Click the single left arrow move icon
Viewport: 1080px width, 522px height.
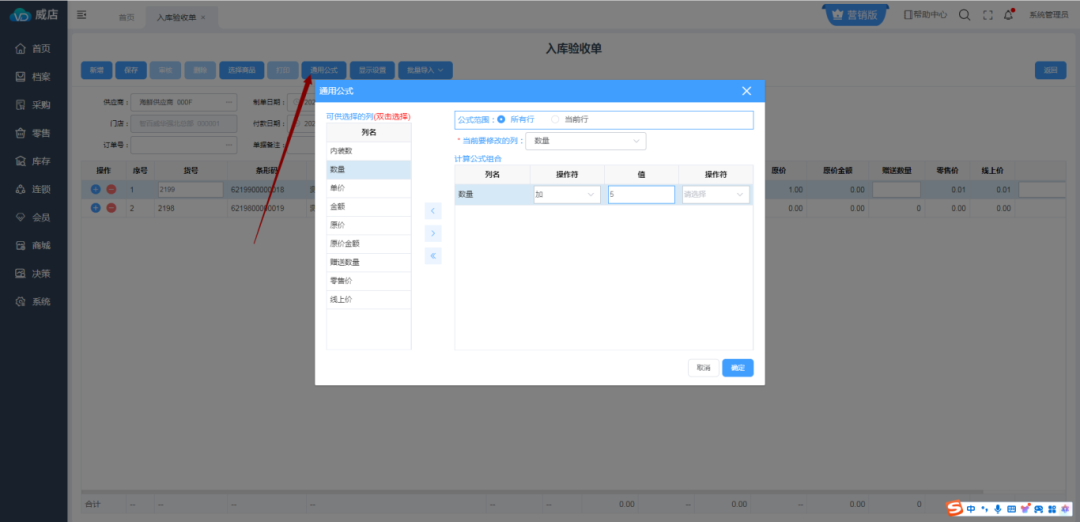432,211
